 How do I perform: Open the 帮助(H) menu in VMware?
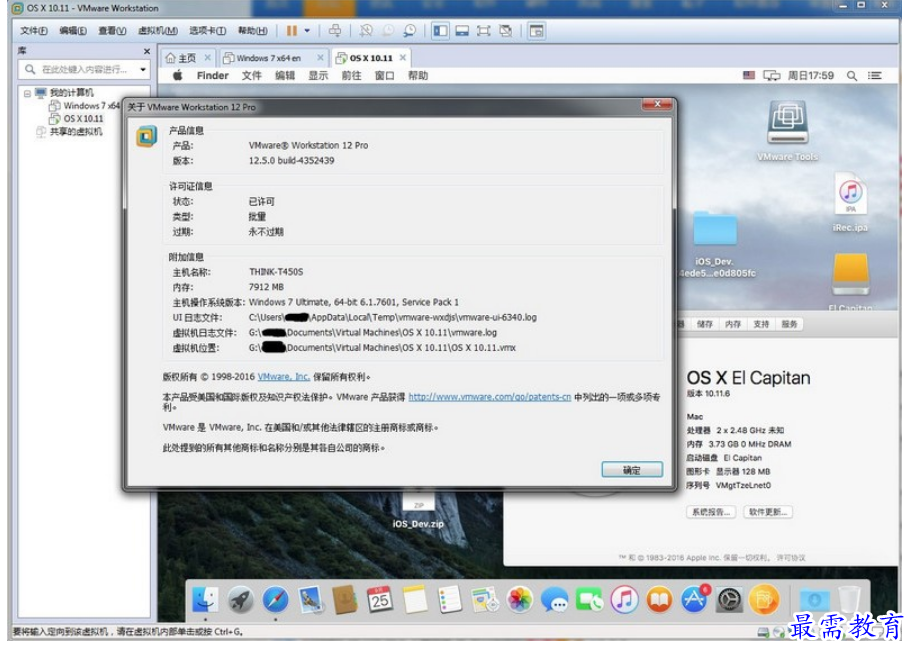[252, 30]
